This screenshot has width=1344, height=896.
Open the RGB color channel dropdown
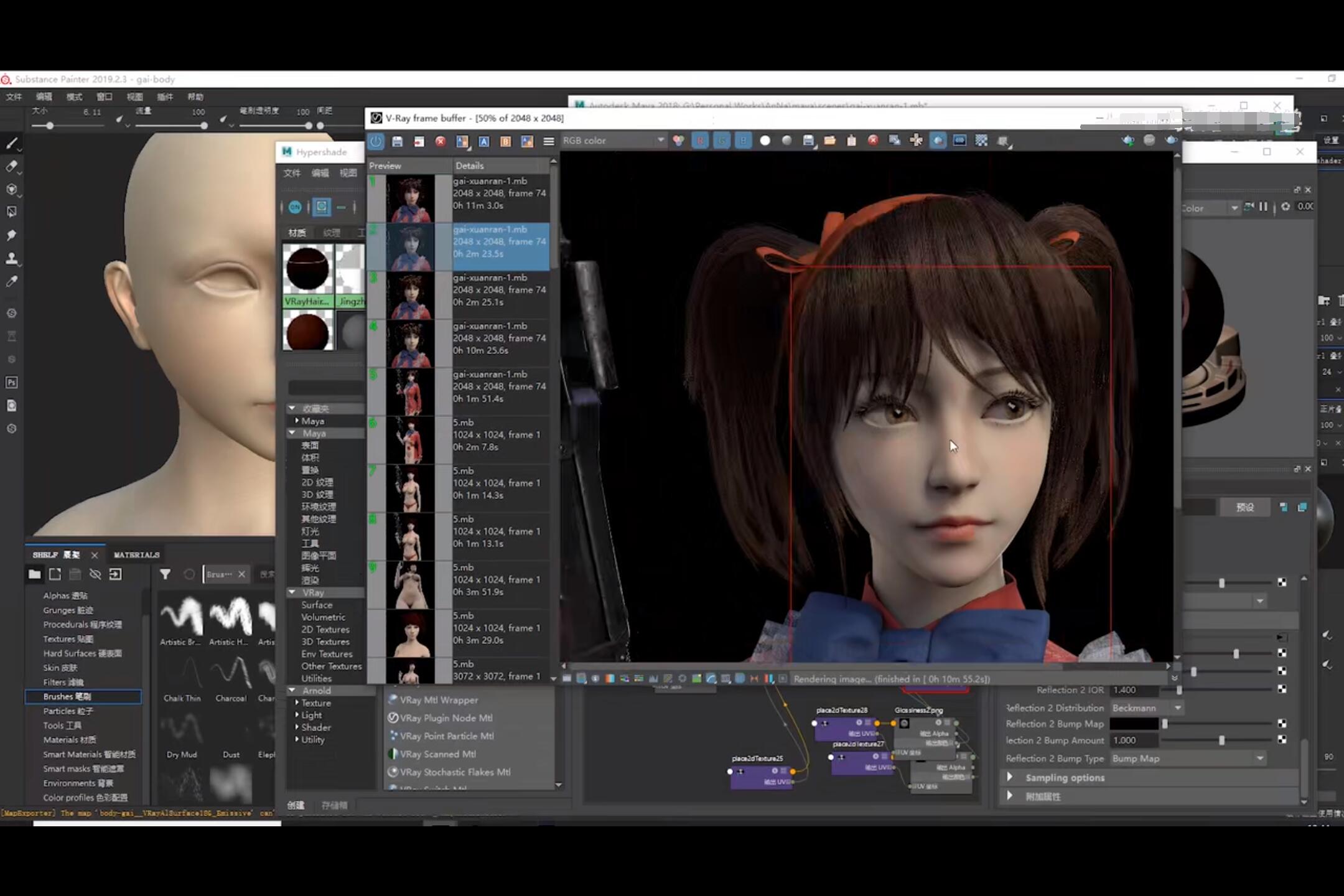pos(660,141)
